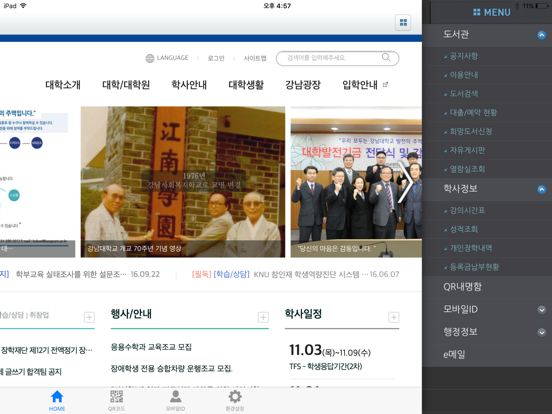Open 응용수학과 교육조교 모집 post

click(151, 347)
